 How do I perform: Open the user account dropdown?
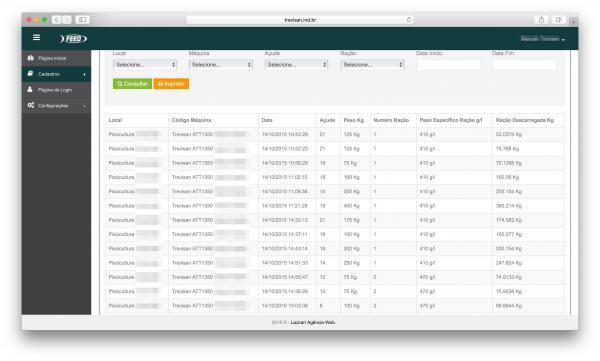542,39
